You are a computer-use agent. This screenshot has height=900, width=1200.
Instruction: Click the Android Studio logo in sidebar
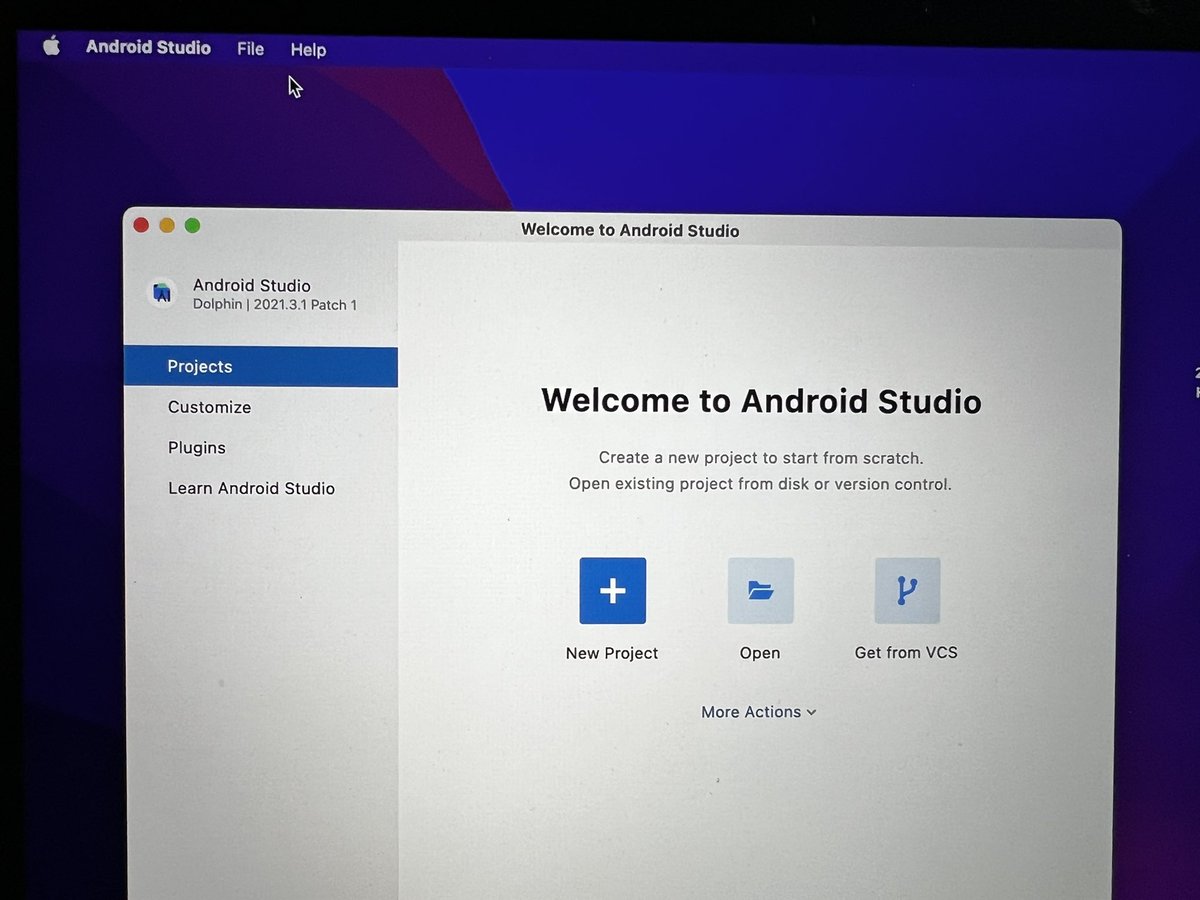coord(162,293)
